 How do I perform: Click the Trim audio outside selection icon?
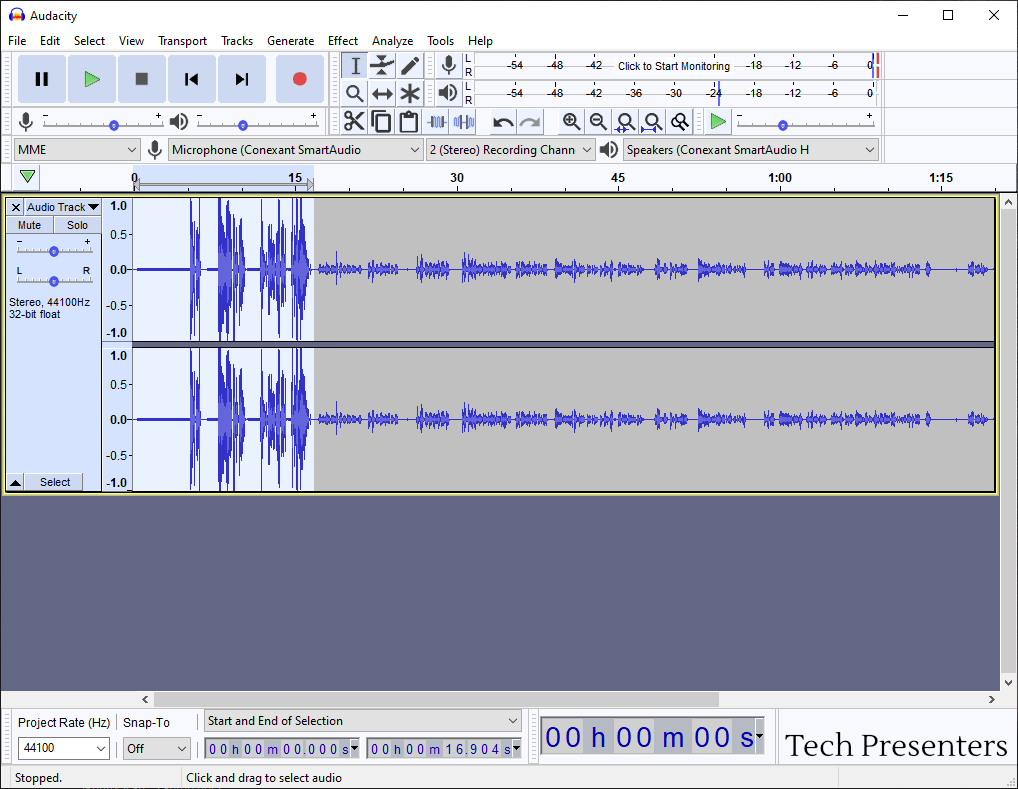[436, 121]
